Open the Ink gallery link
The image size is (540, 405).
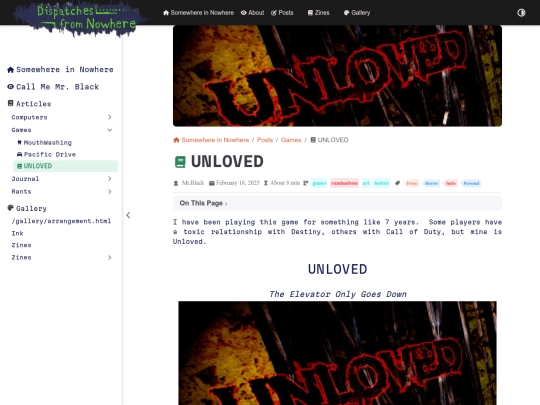coord(17,233)
